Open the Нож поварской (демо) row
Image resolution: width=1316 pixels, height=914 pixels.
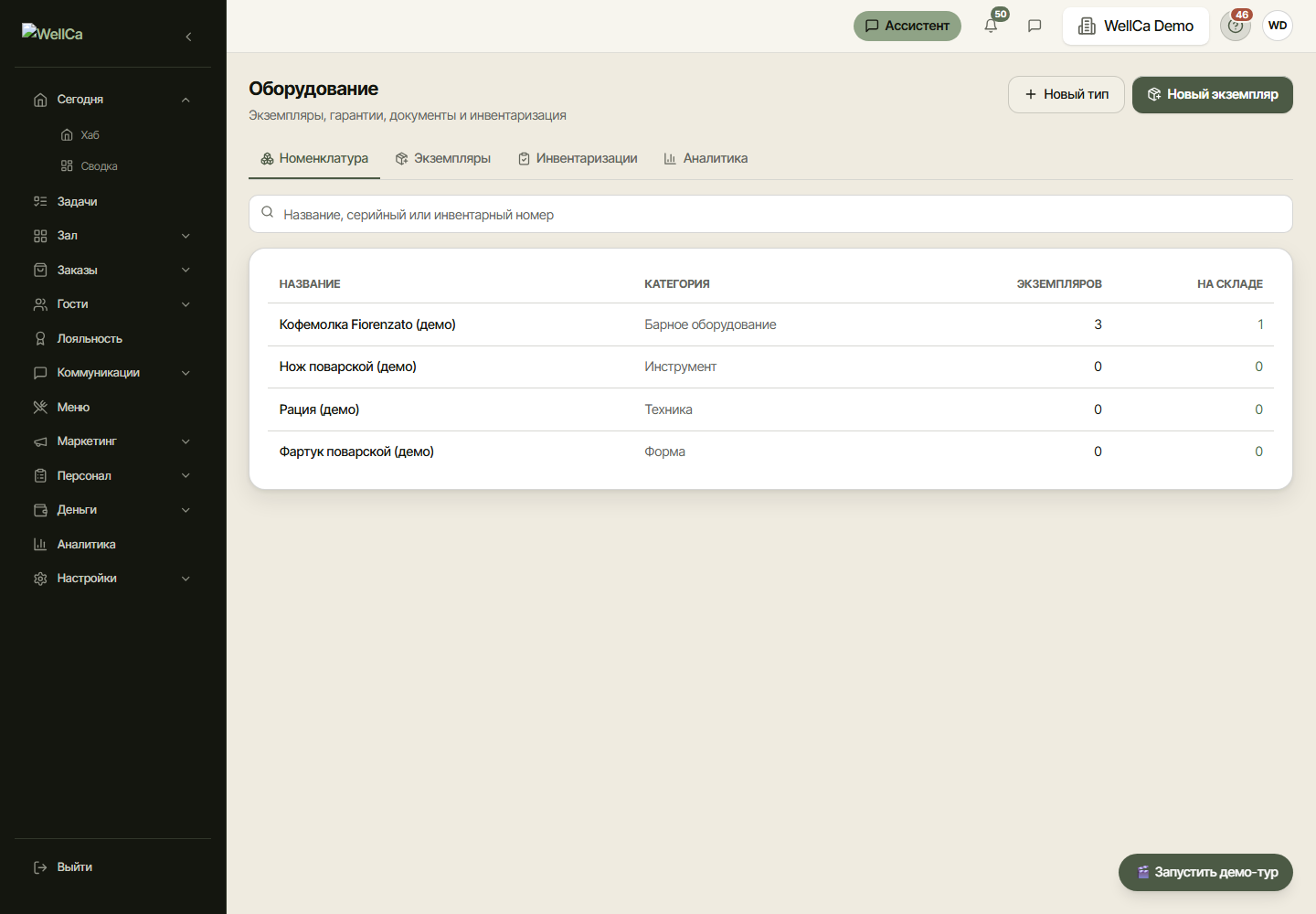pyautogui.click(x=770, y=367)
